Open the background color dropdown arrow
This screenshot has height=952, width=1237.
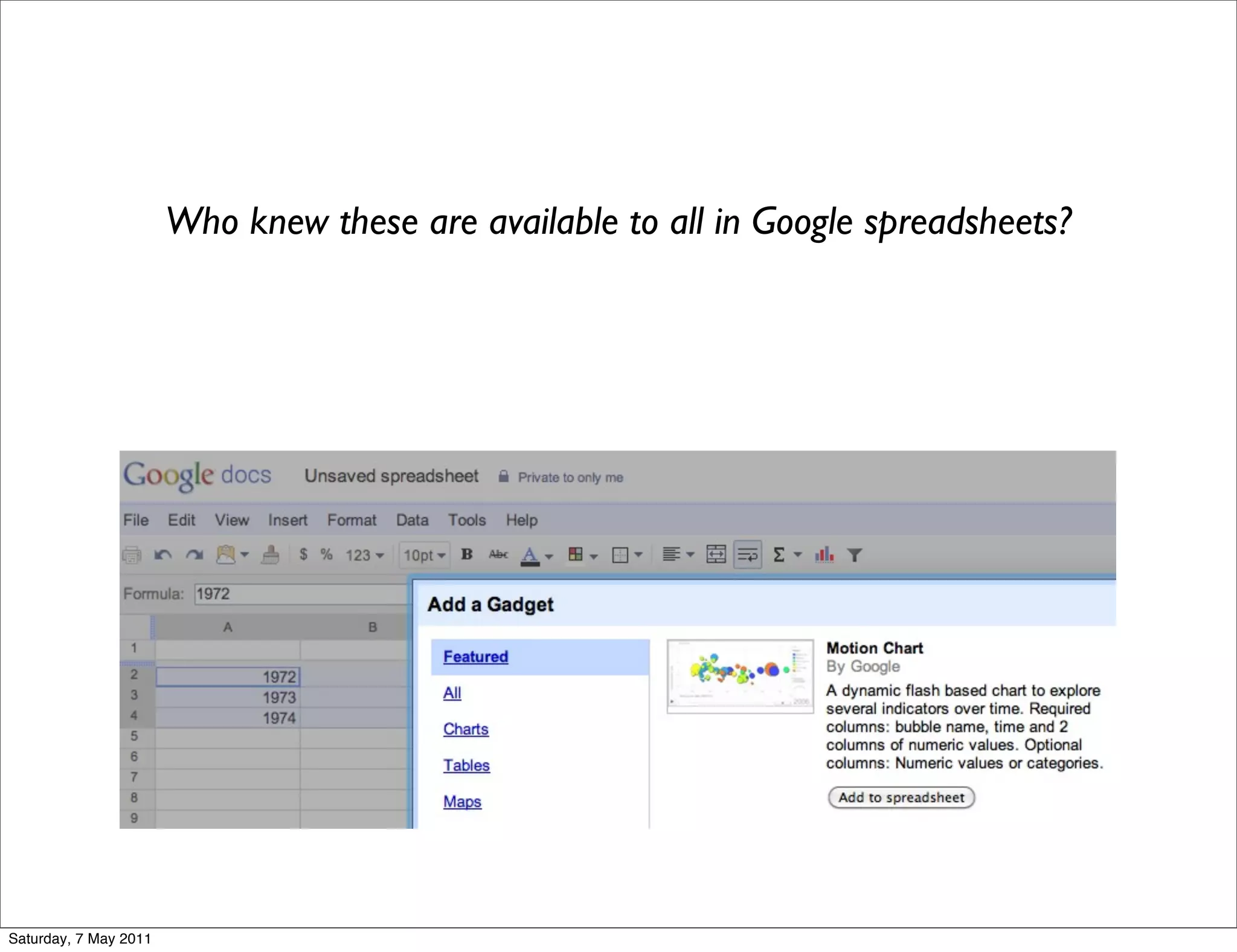pos(594,556)
